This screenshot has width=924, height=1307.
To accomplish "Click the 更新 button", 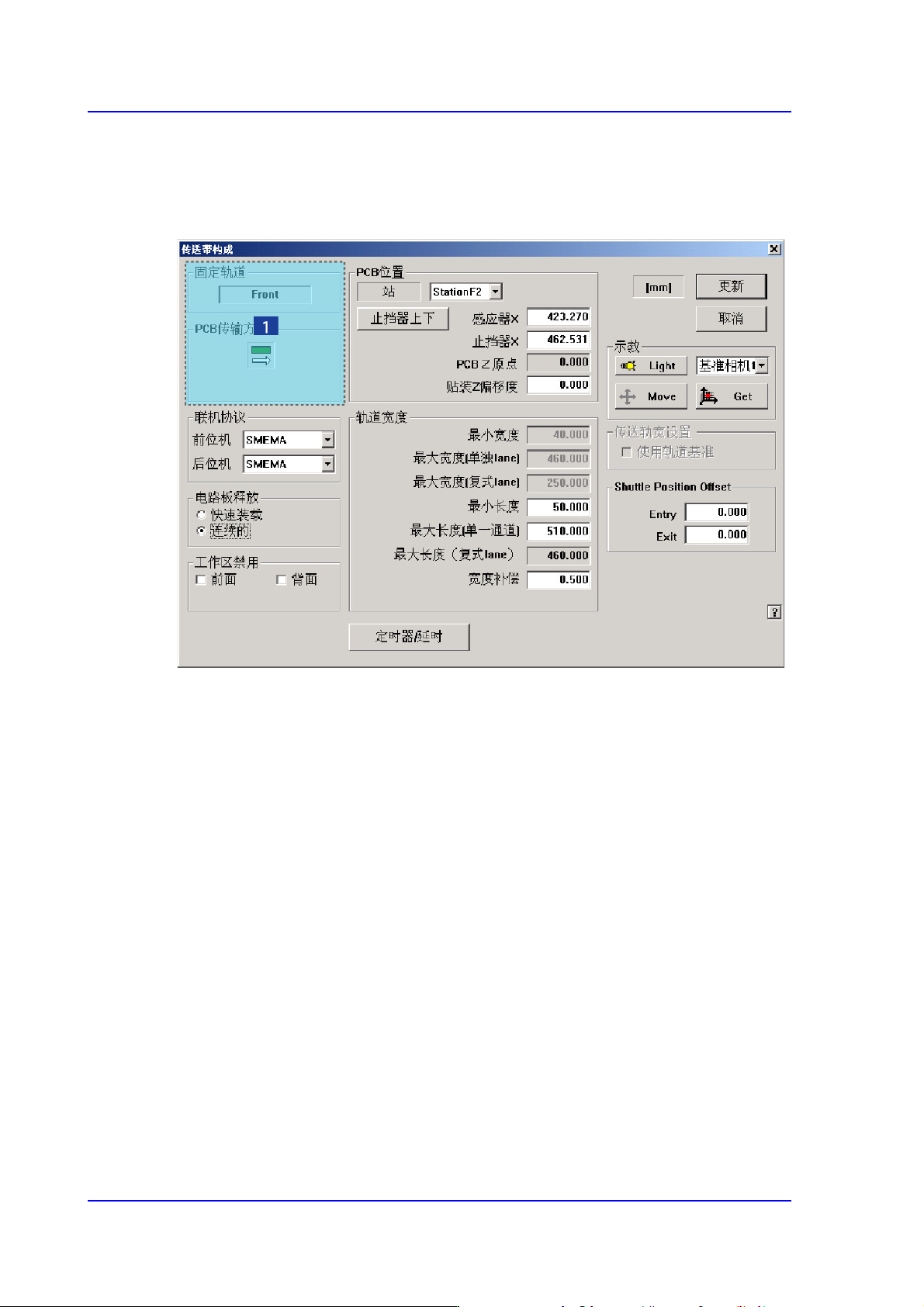I will pos(731,286).
